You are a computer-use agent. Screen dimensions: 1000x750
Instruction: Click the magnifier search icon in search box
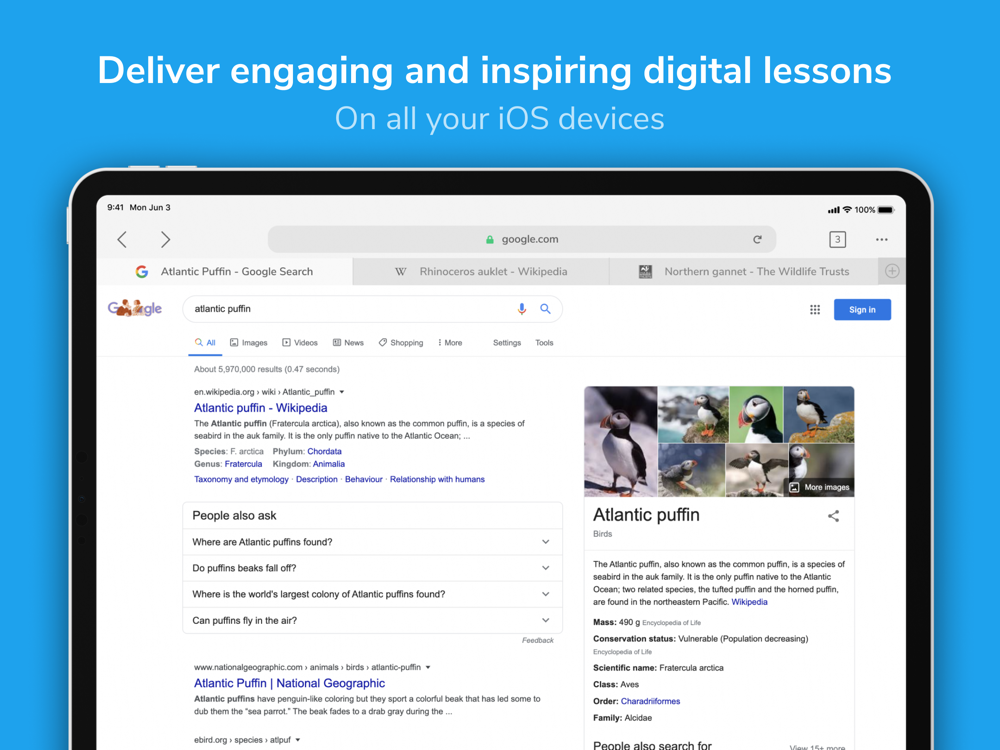(545, 309)
